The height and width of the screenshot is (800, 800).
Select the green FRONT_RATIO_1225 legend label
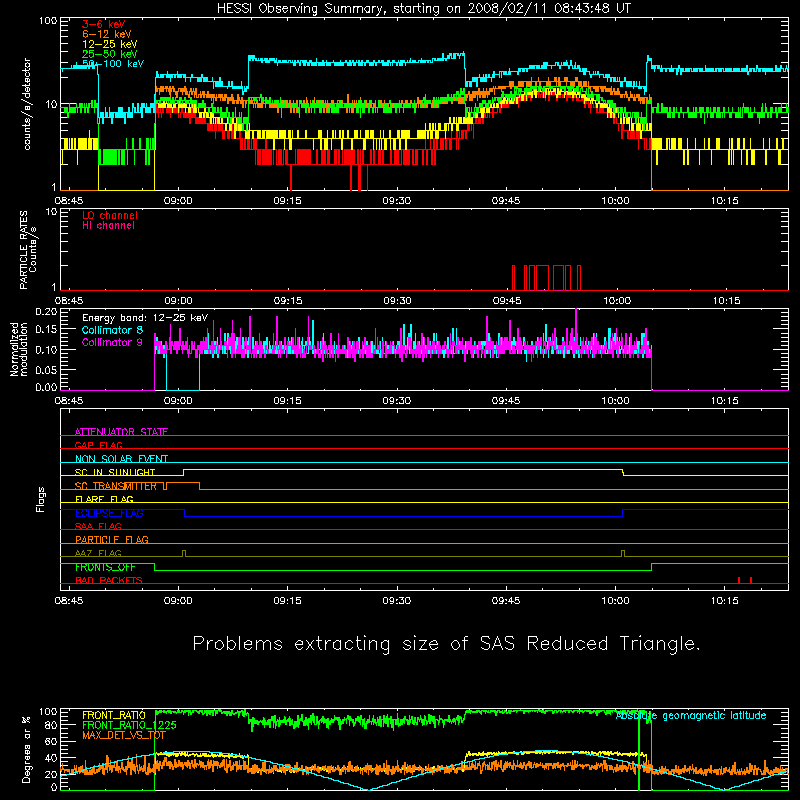[x=129, y=725]
